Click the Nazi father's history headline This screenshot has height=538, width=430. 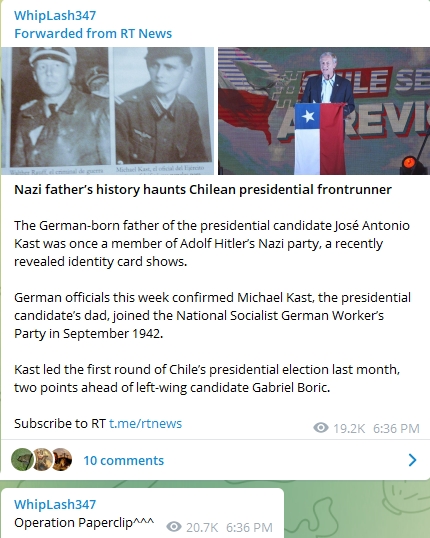pos(203,189)
